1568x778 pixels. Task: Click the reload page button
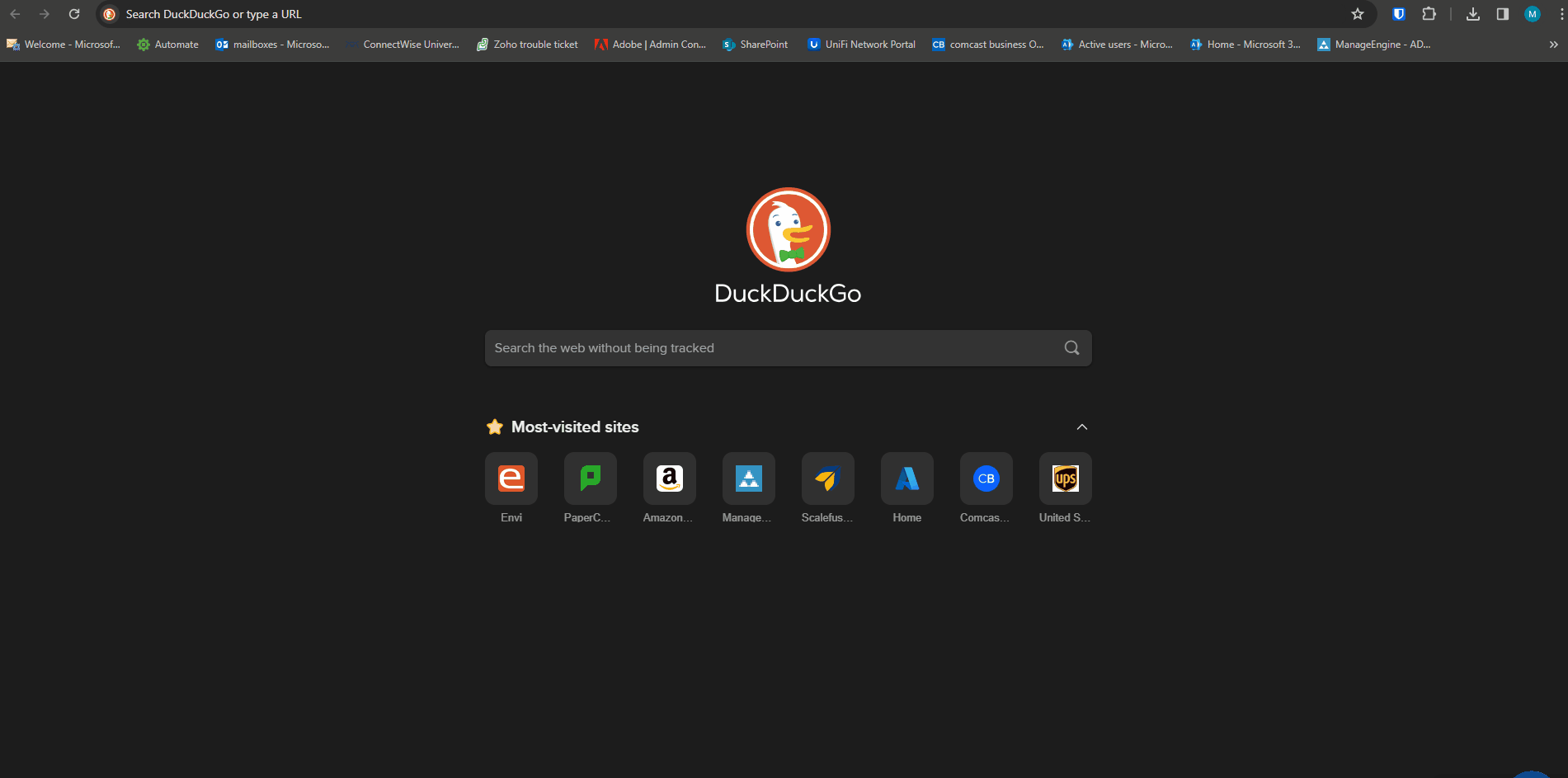coord(74,14)
